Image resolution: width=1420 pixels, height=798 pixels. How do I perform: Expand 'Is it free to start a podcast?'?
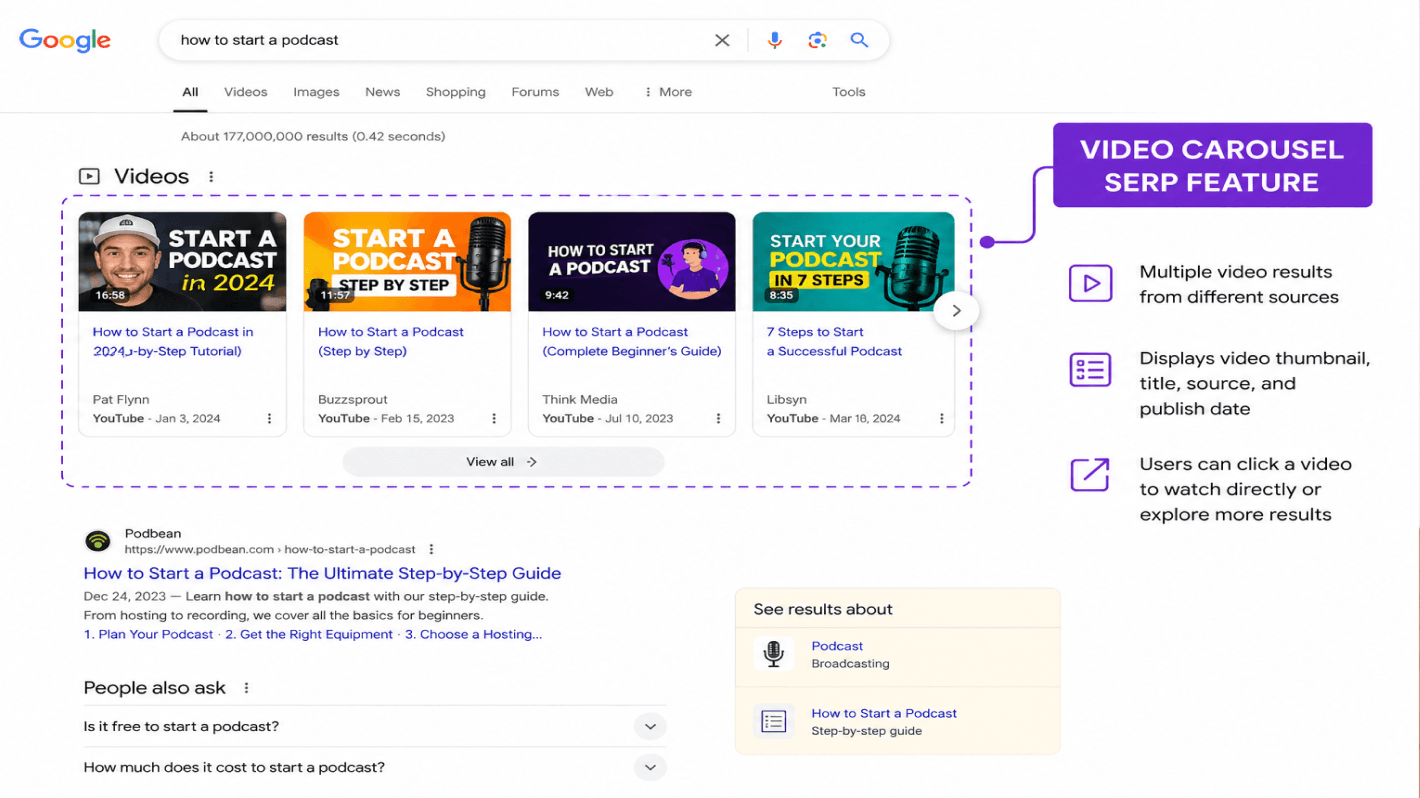(x=649, y=726)
